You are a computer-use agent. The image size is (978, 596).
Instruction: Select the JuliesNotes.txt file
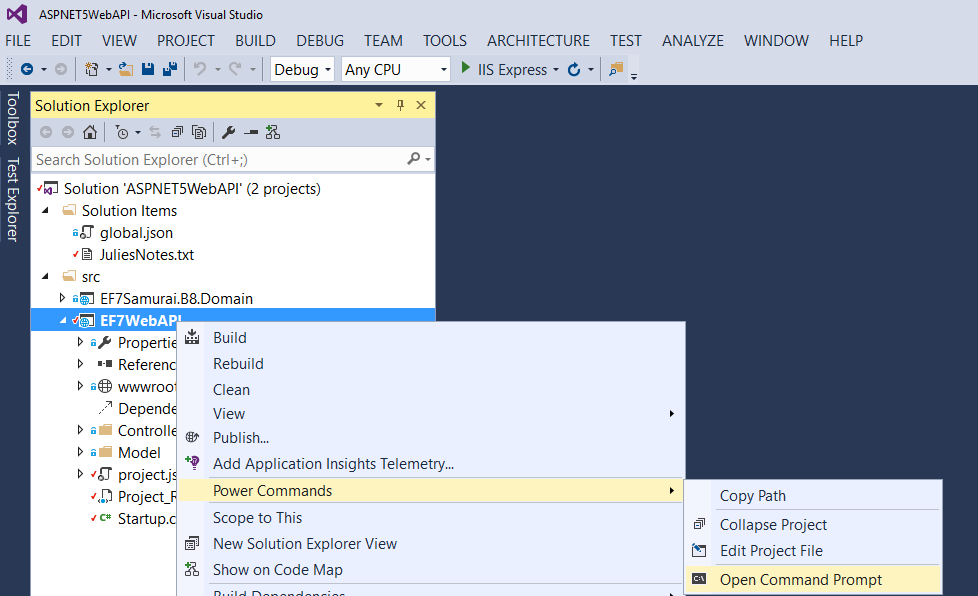point(146,255)
